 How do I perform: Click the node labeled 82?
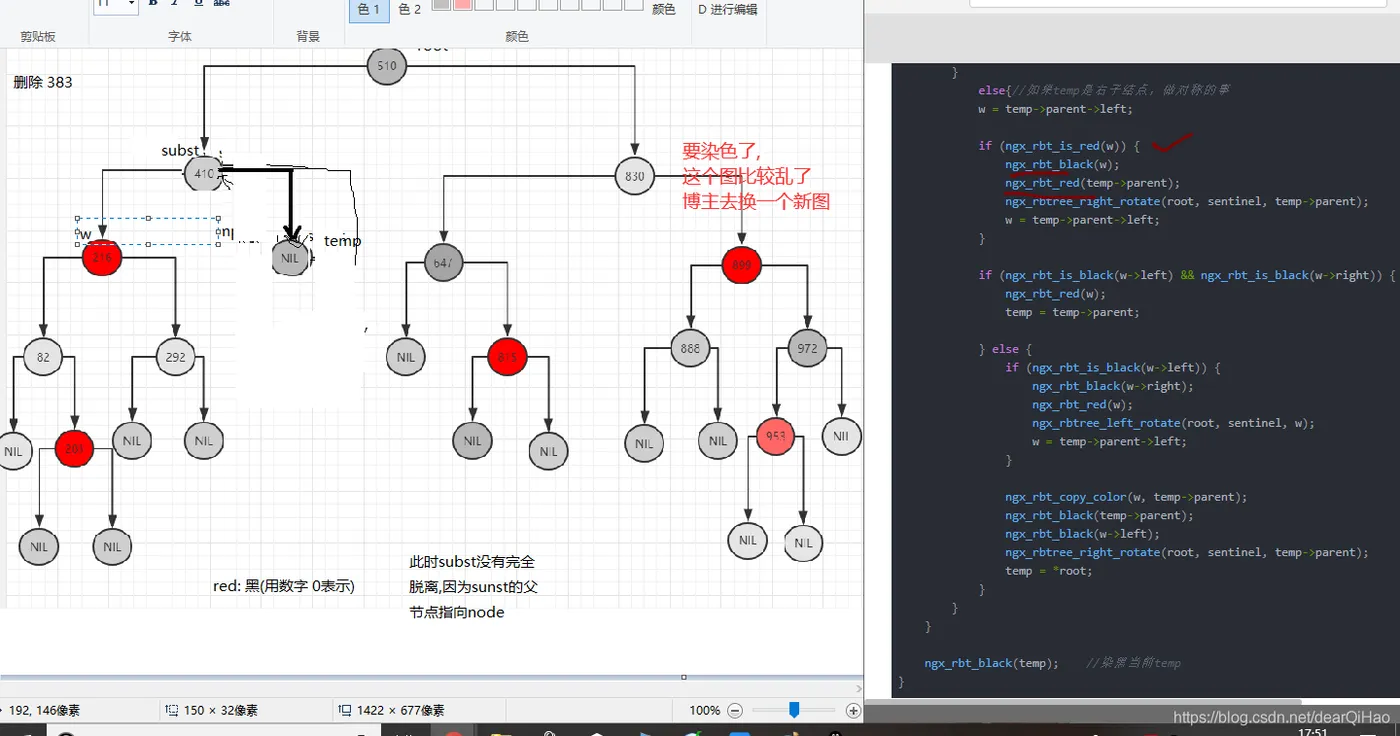(x=43, y=357)
